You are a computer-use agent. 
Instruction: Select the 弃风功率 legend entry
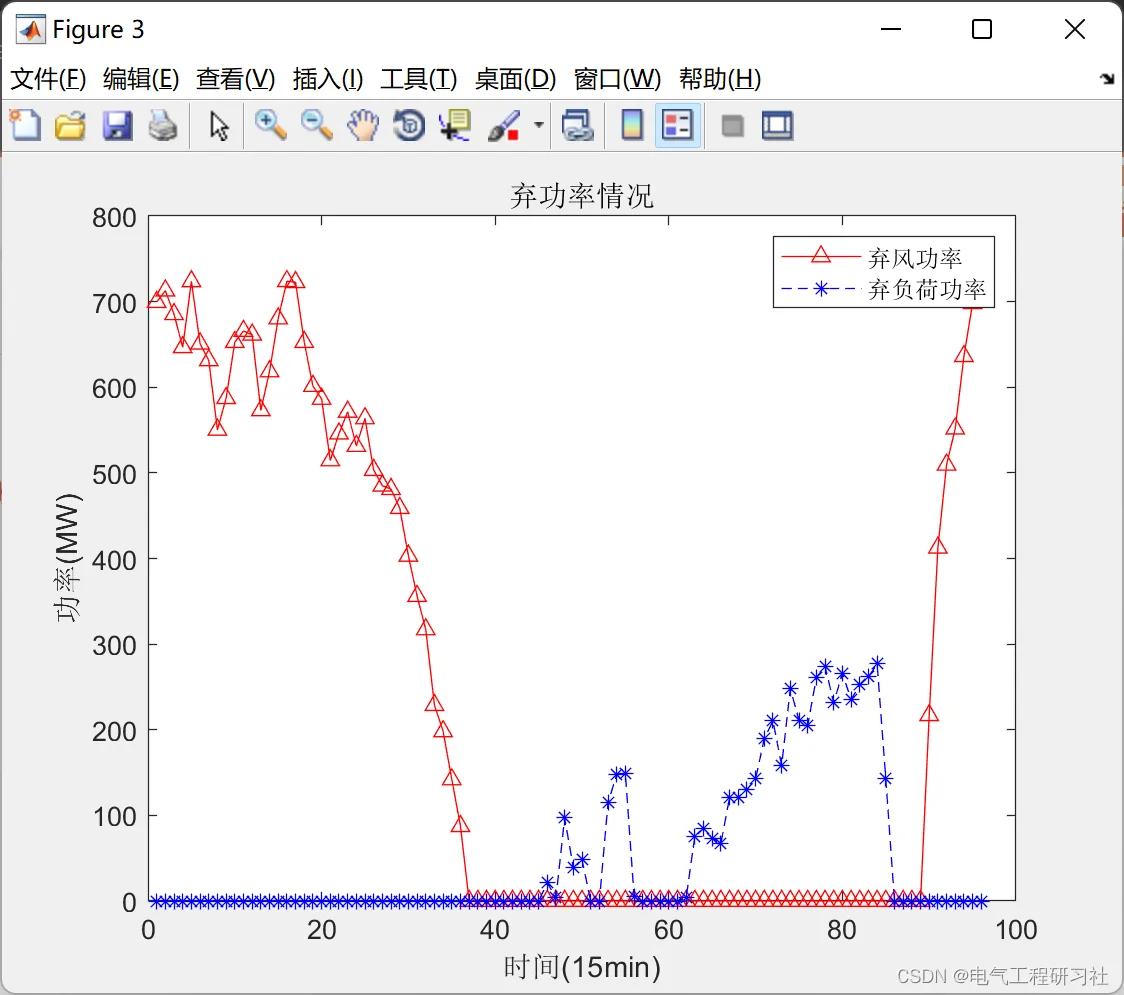pos(914,257)
